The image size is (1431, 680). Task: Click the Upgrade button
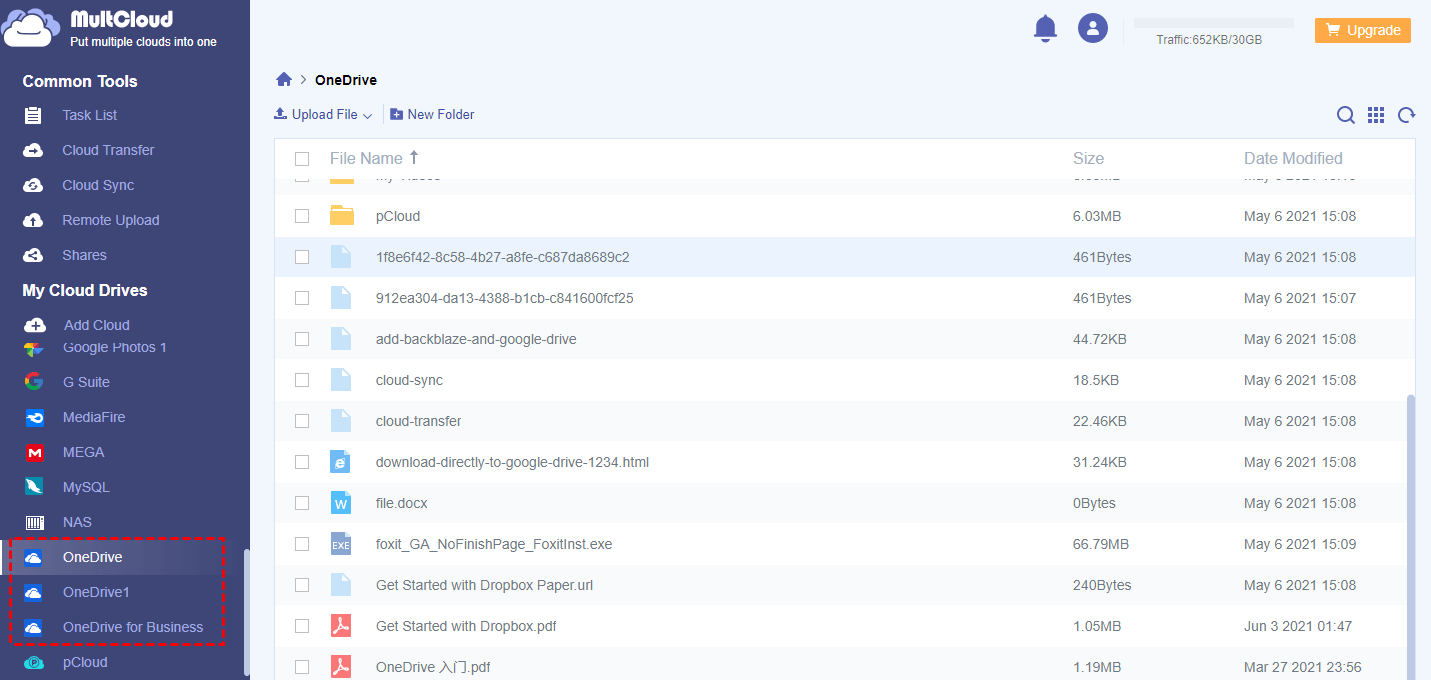pos(1362,30)
